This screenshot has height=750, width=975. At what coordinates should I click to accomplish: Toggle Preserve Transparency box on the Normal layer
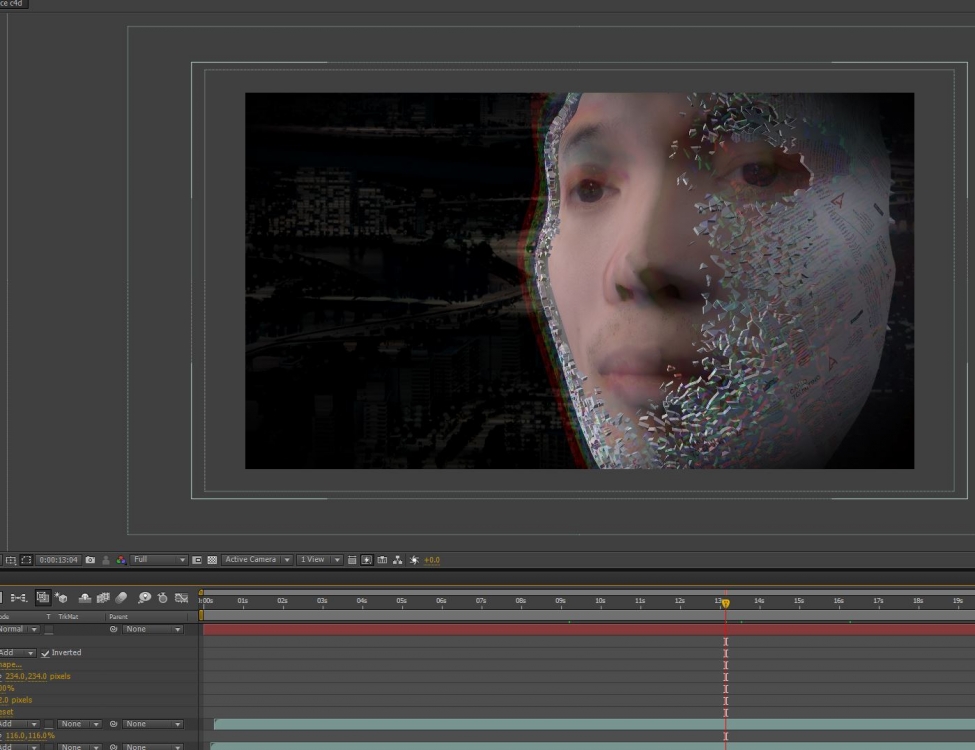pyautogui.click(x=48, y=630)
